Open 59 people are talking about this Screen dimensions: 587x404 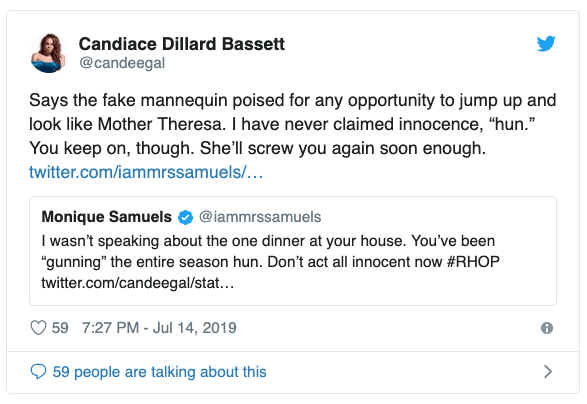coord(159,372)
